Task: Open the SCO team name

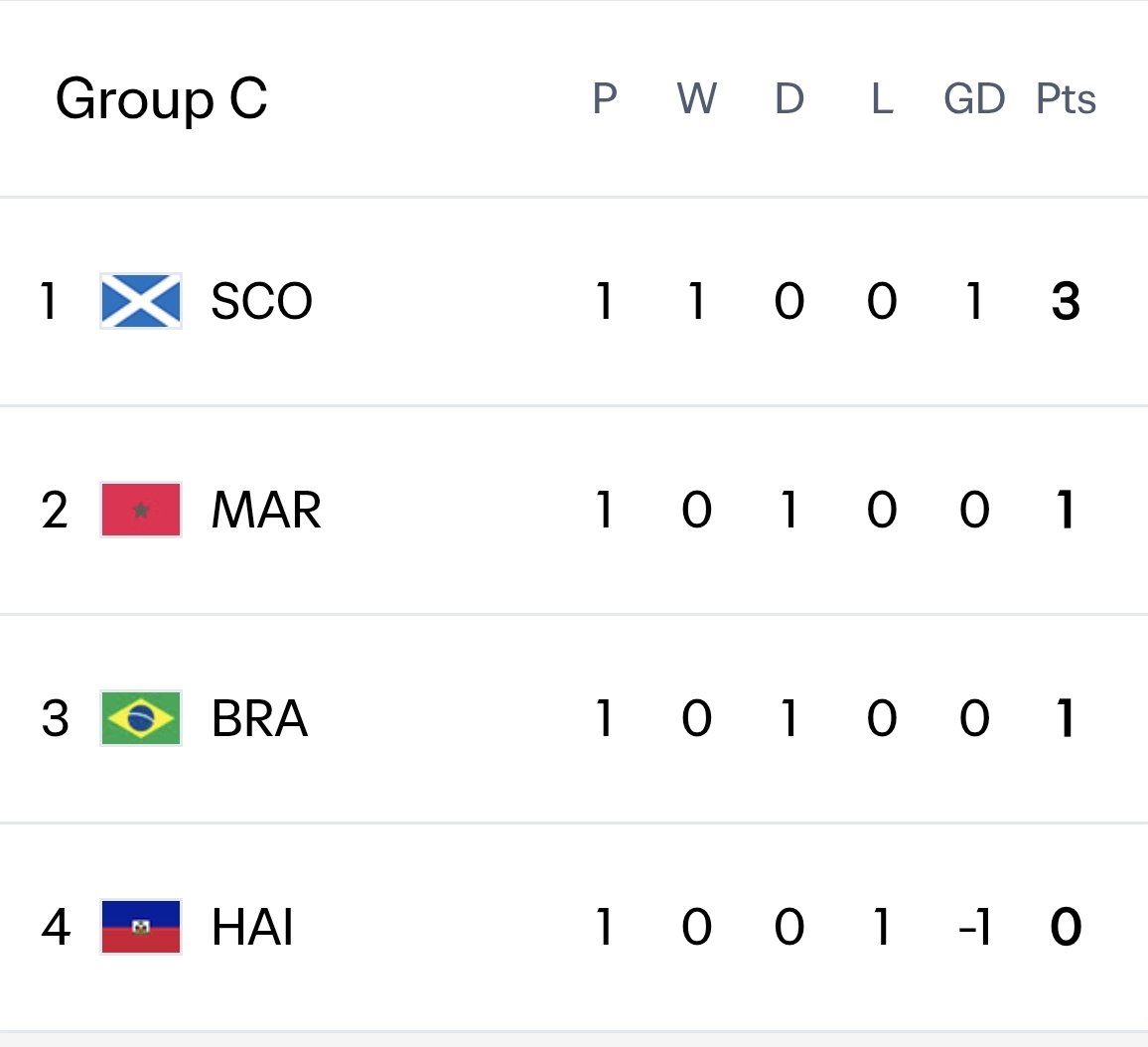Action: coord(261,301)
